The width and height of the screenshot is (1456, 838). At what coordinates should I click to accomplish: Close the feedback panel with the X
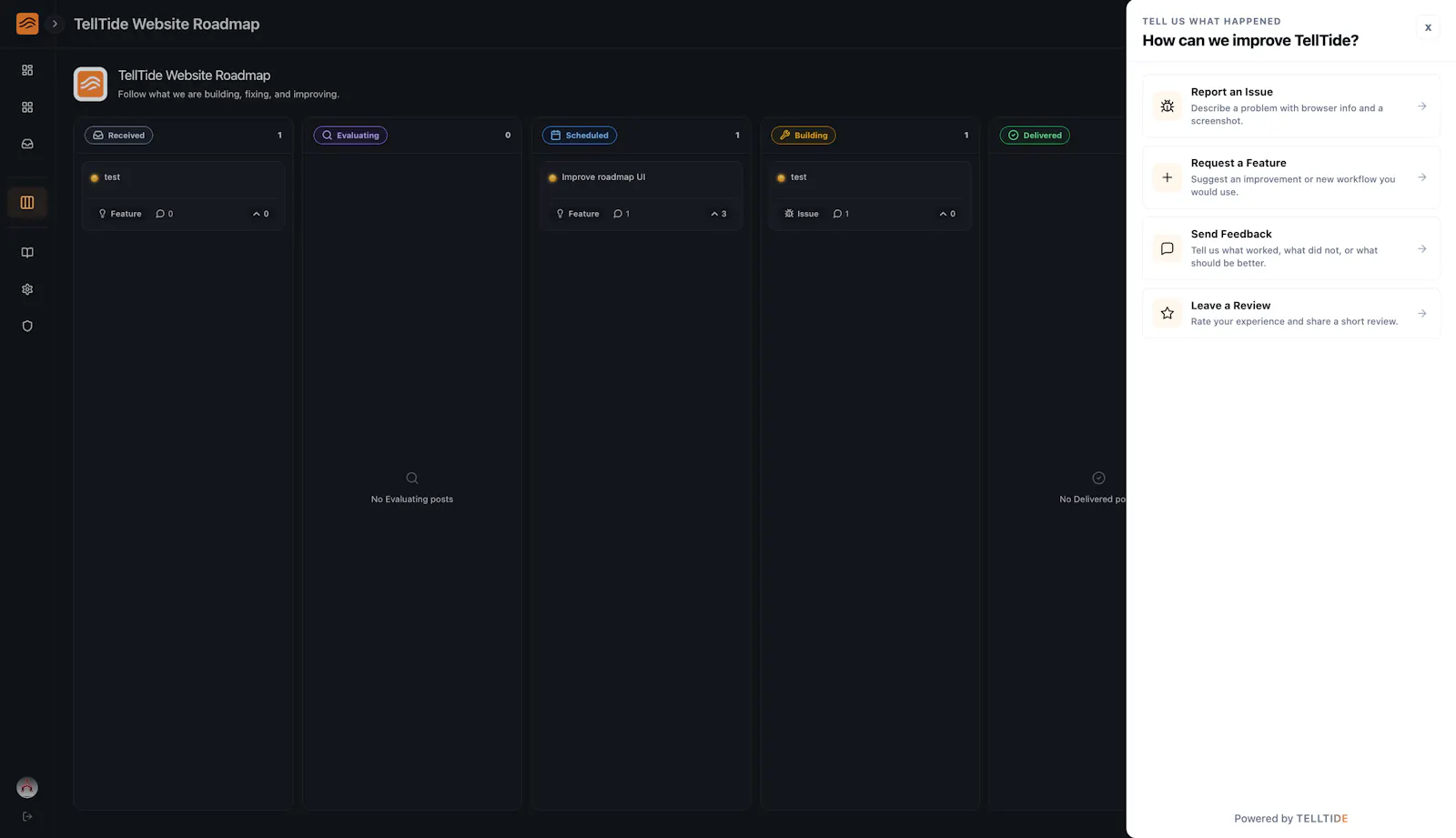pyautogui.click(x=1428, y=27)
